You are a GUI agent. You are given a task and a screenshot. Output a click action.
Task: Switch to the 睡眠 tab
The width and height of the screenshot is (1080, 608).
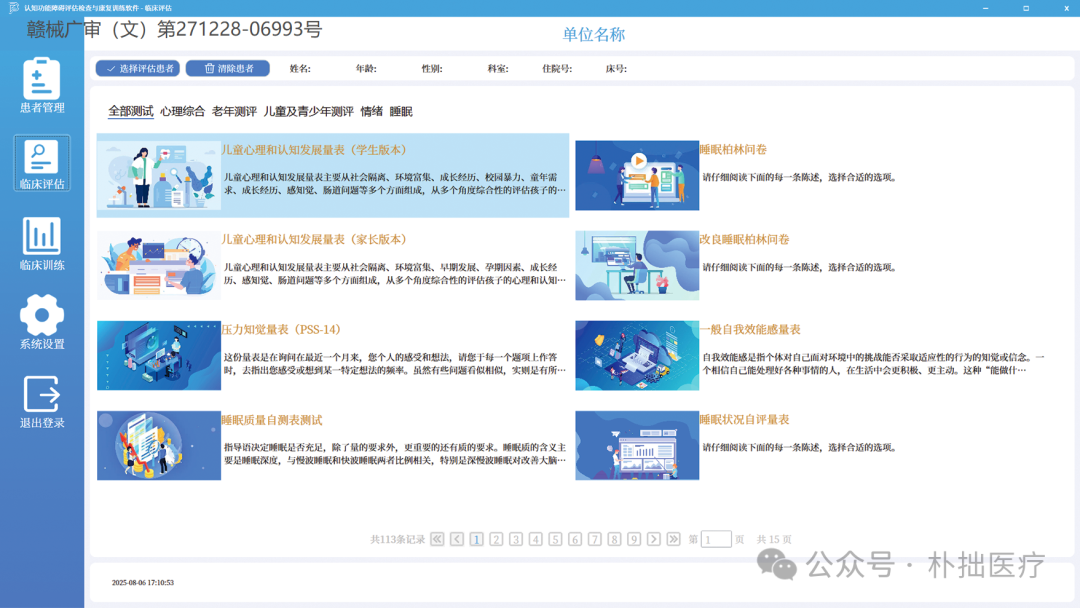click(x=401, y=111)
